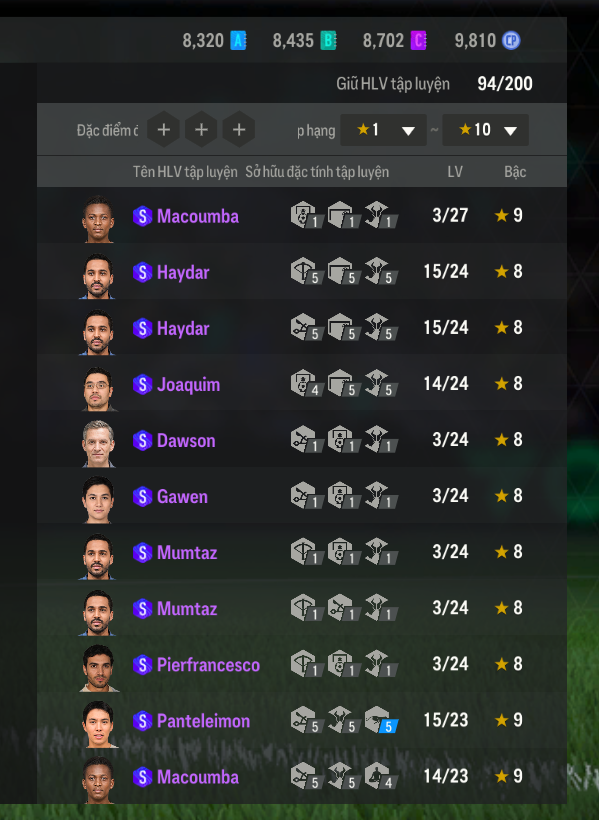The height and width of the screenshot is (820, 599).
Task: Click the 9 star rank on Panteleimon
Action: pyautogui.click(x=508, y=720)
